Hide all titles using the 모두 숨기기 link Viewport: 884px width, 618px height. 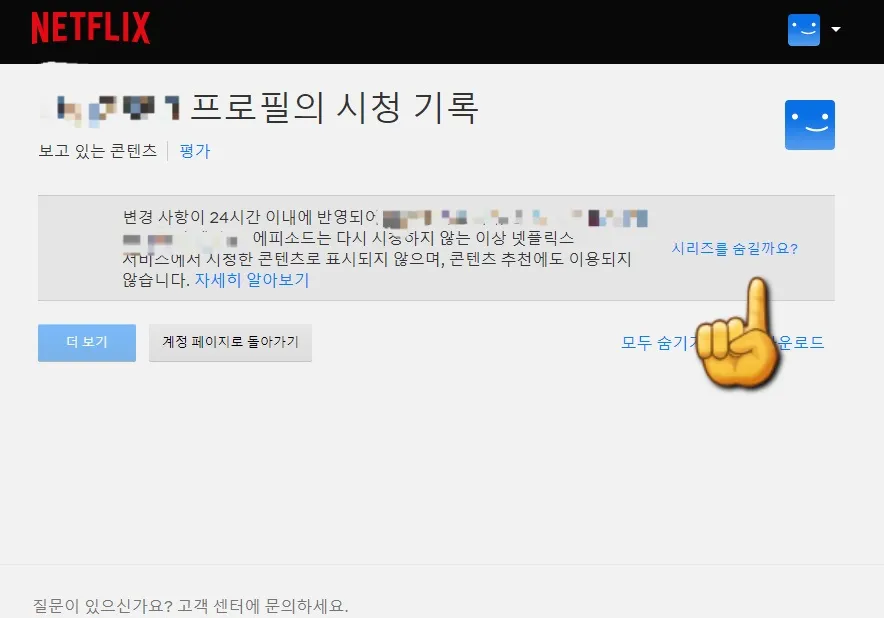point(647,341)
